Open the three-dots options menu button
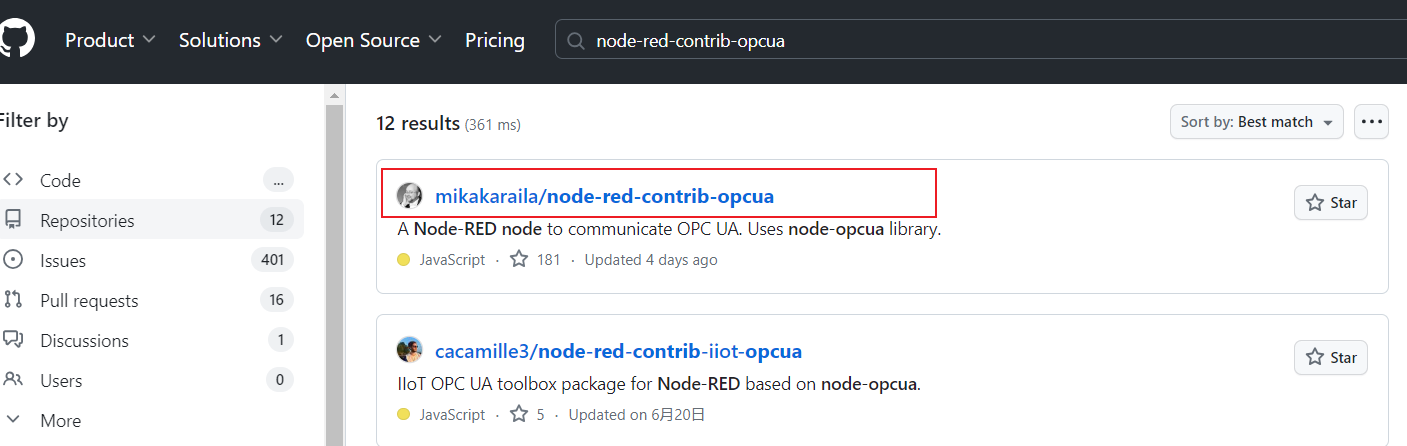 click(x=1371, y=122)
